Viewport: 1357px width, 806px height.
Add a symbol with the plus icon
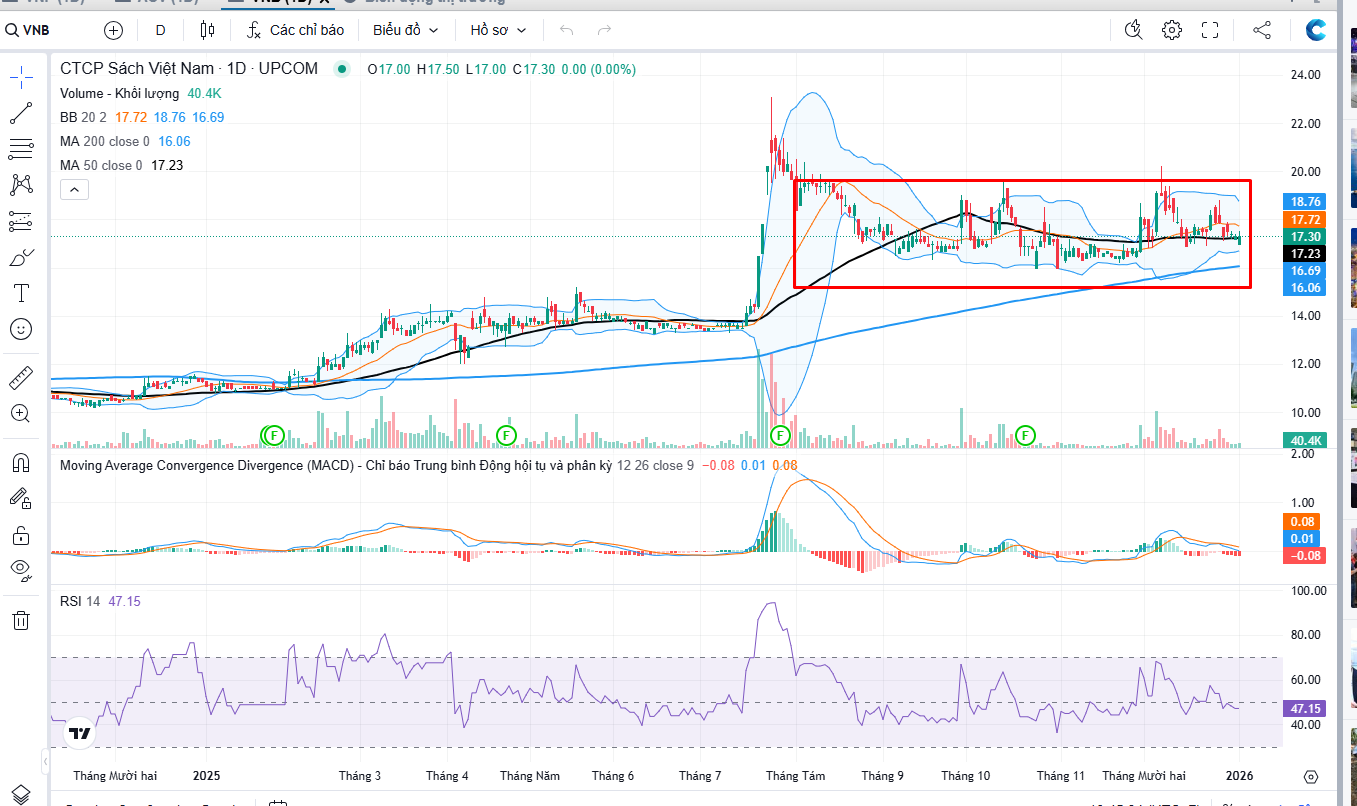[114, 30]
